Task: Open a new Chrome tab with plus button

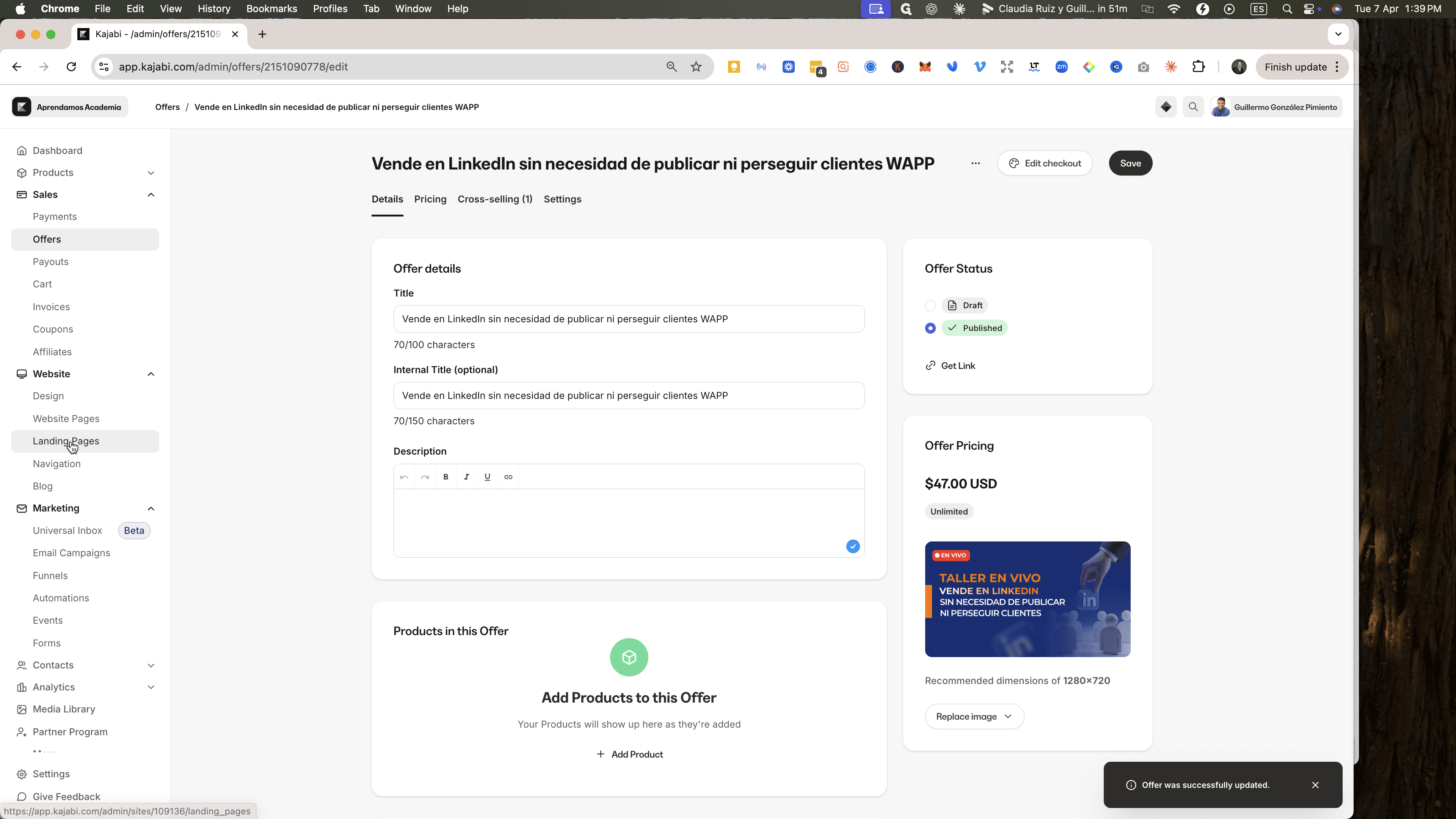Action: pyautogui.click(x=262, y=34)
